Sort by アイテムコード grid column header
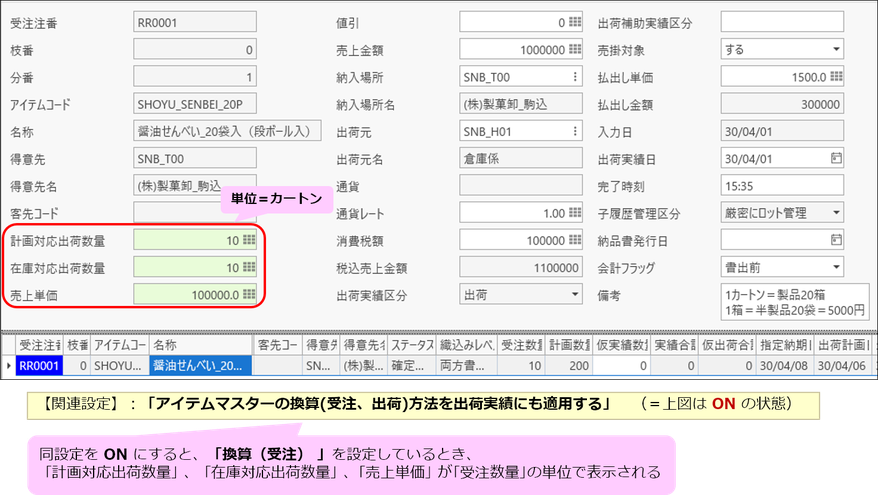878x495 pixels. (x=120, y=345)
